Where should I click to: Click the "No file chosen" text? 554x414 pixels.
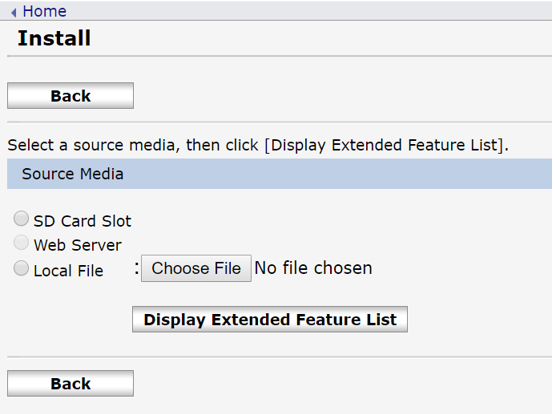313,268
